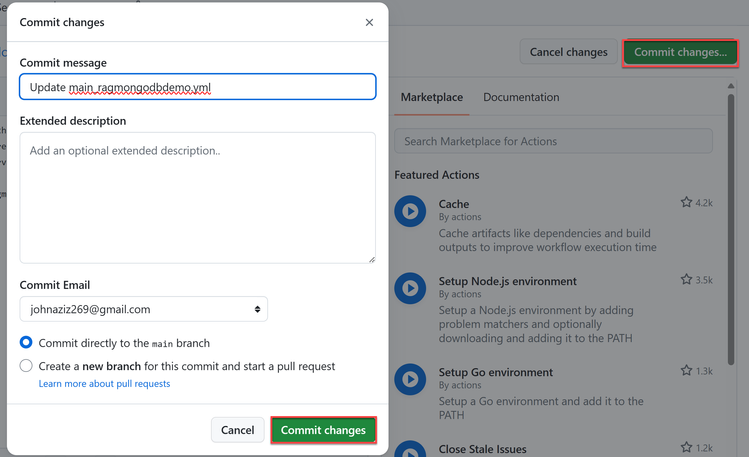Viewport: 749px width, 457px height.
Task: Click the Cancel changes button
Action: tap(568, 52)
